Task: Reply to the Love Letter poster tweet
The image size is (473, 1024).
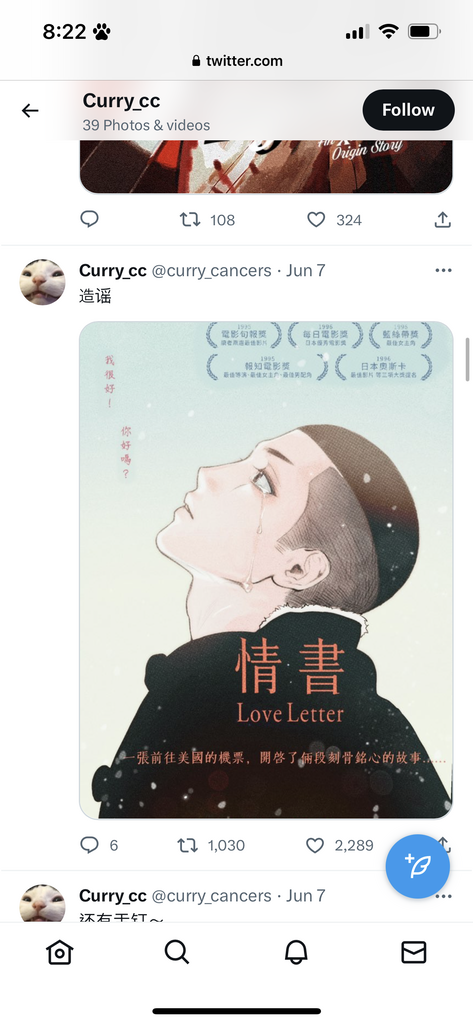Action: tap(90, 845)
